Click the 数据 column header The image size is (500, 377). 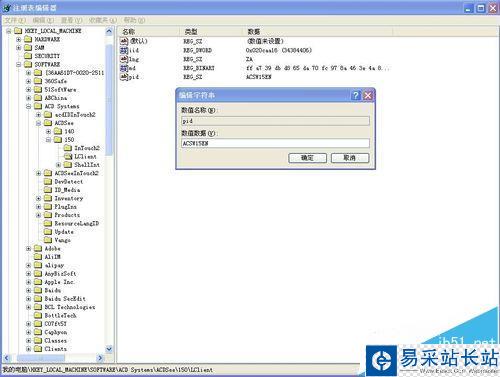(x=318, y=32)
